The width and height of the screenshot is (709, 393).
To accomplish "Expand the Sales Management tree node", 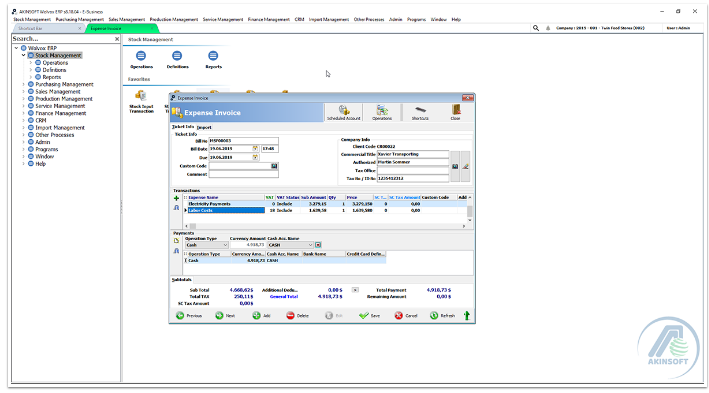I will [24, 91].
